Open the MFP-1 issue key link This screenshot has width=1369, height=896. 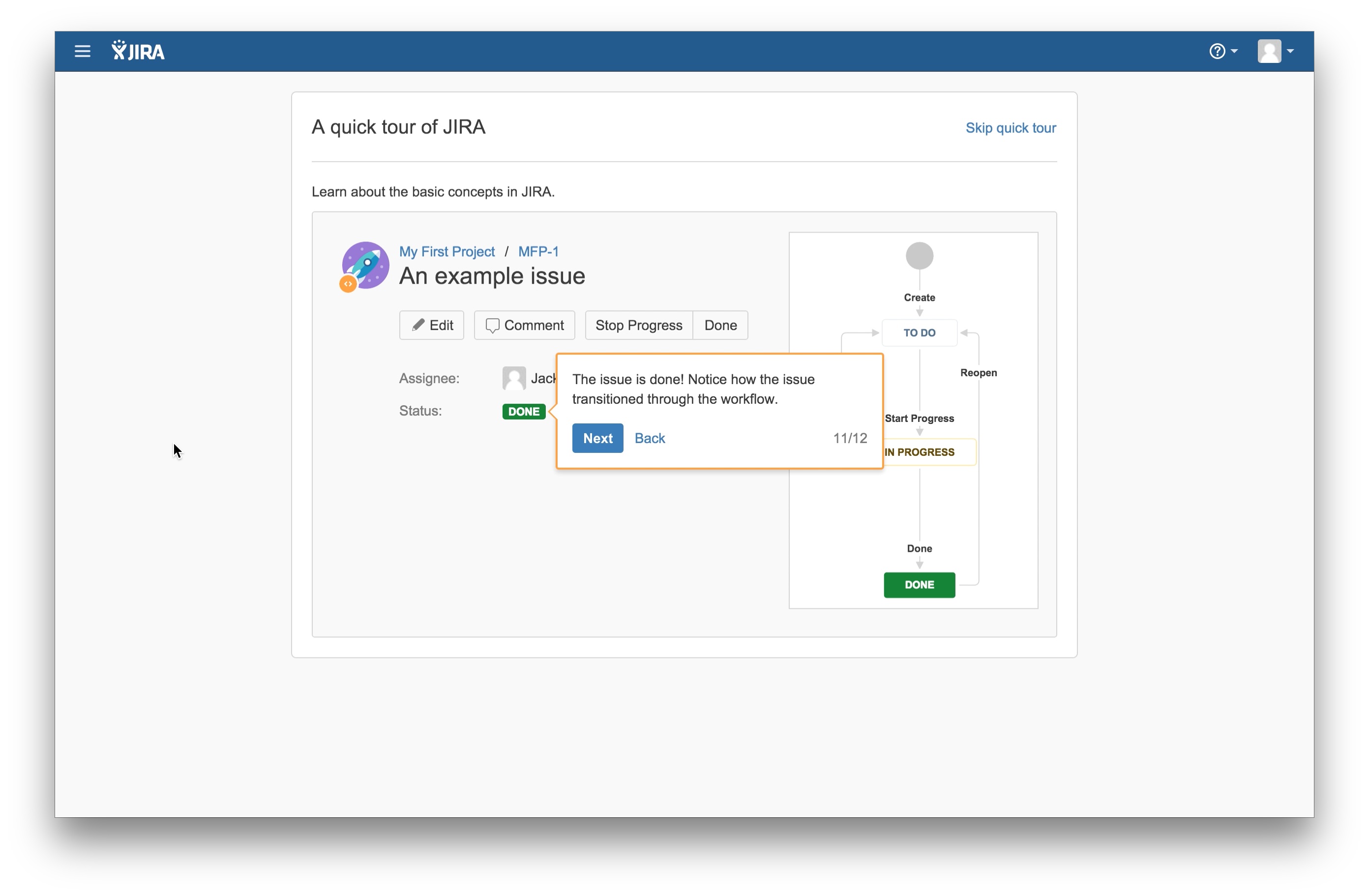coord(538,251)
